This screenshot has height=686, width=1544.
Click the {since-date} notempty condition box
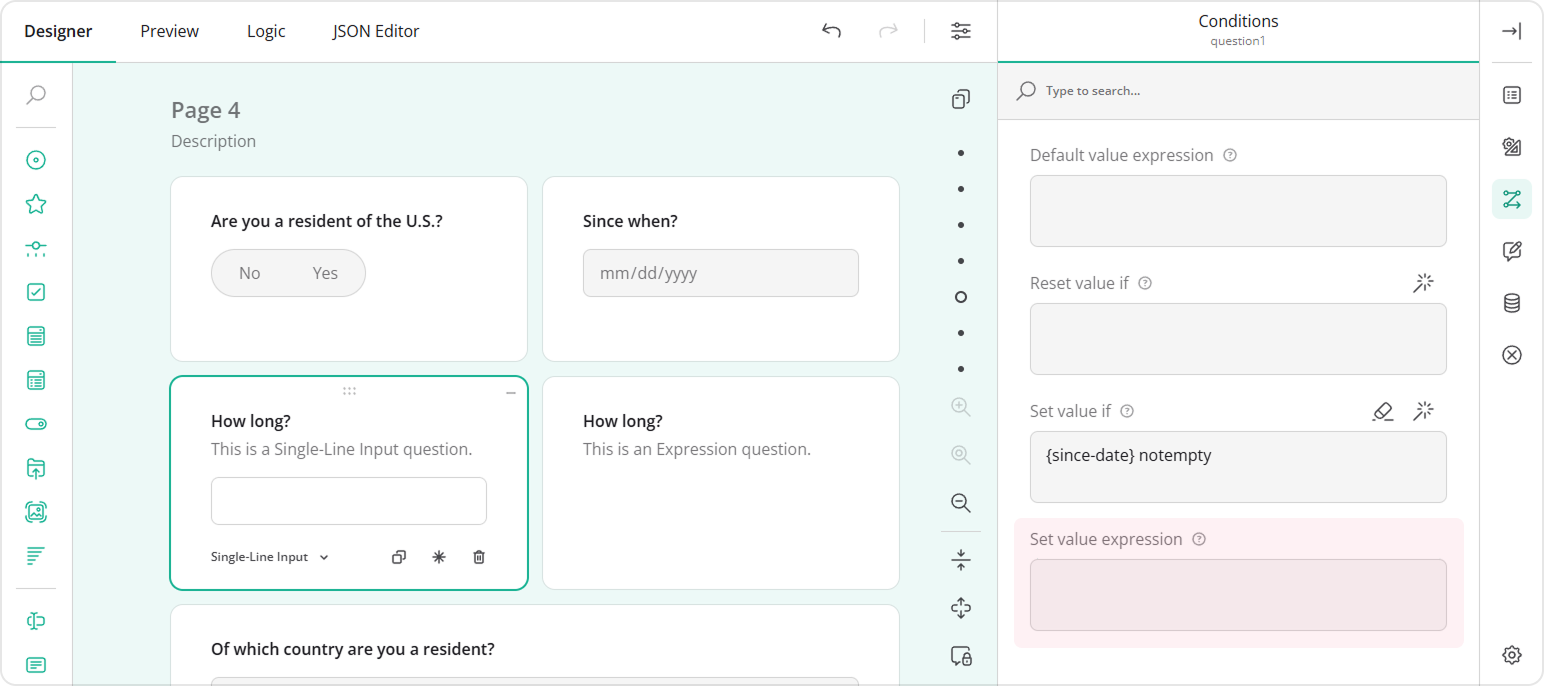1238,467
